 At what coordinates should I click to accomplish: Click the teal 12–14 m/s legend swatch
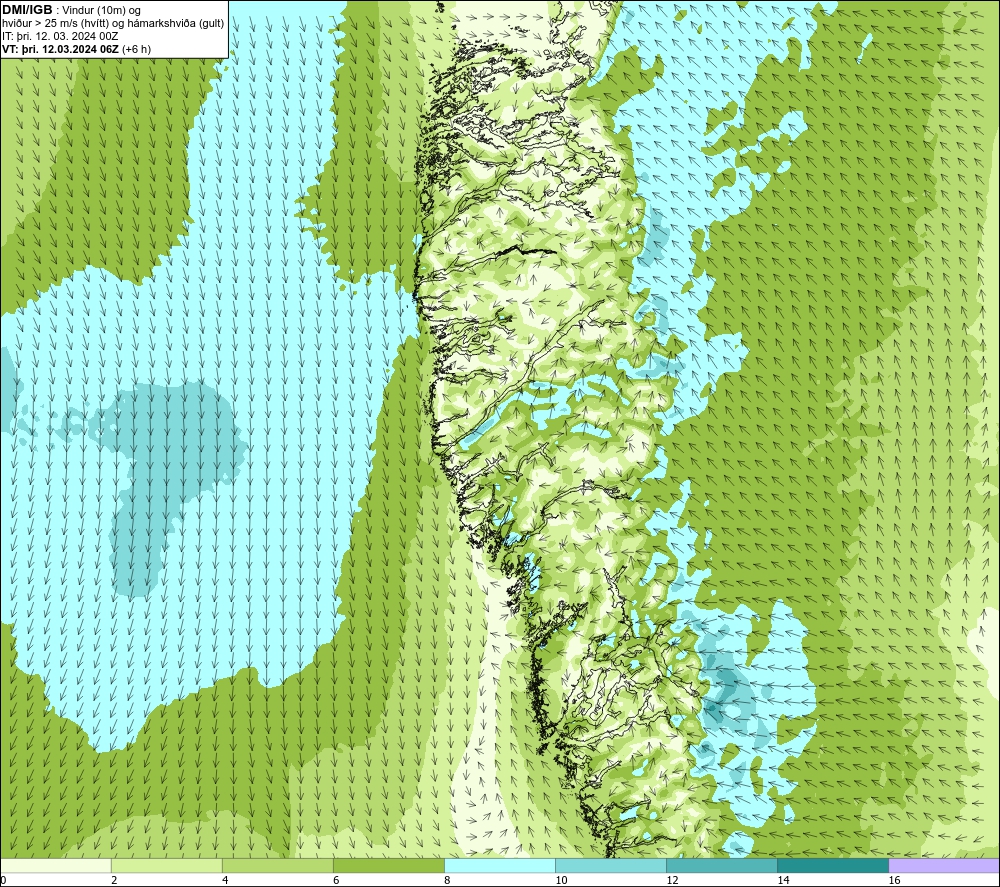coord(722,865)
